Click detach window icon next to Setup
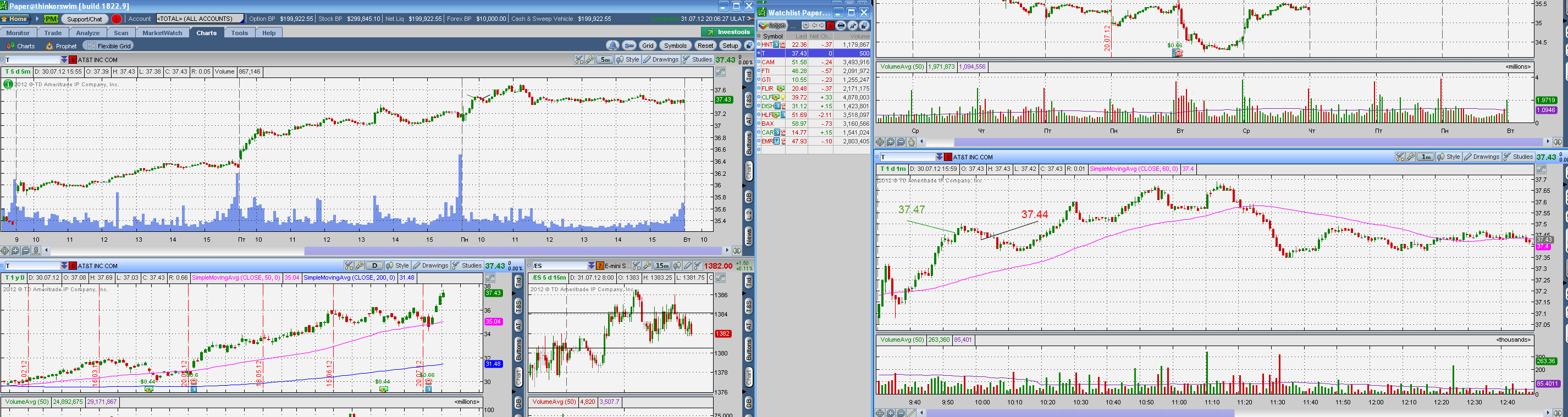 click(x=749, y=46)
